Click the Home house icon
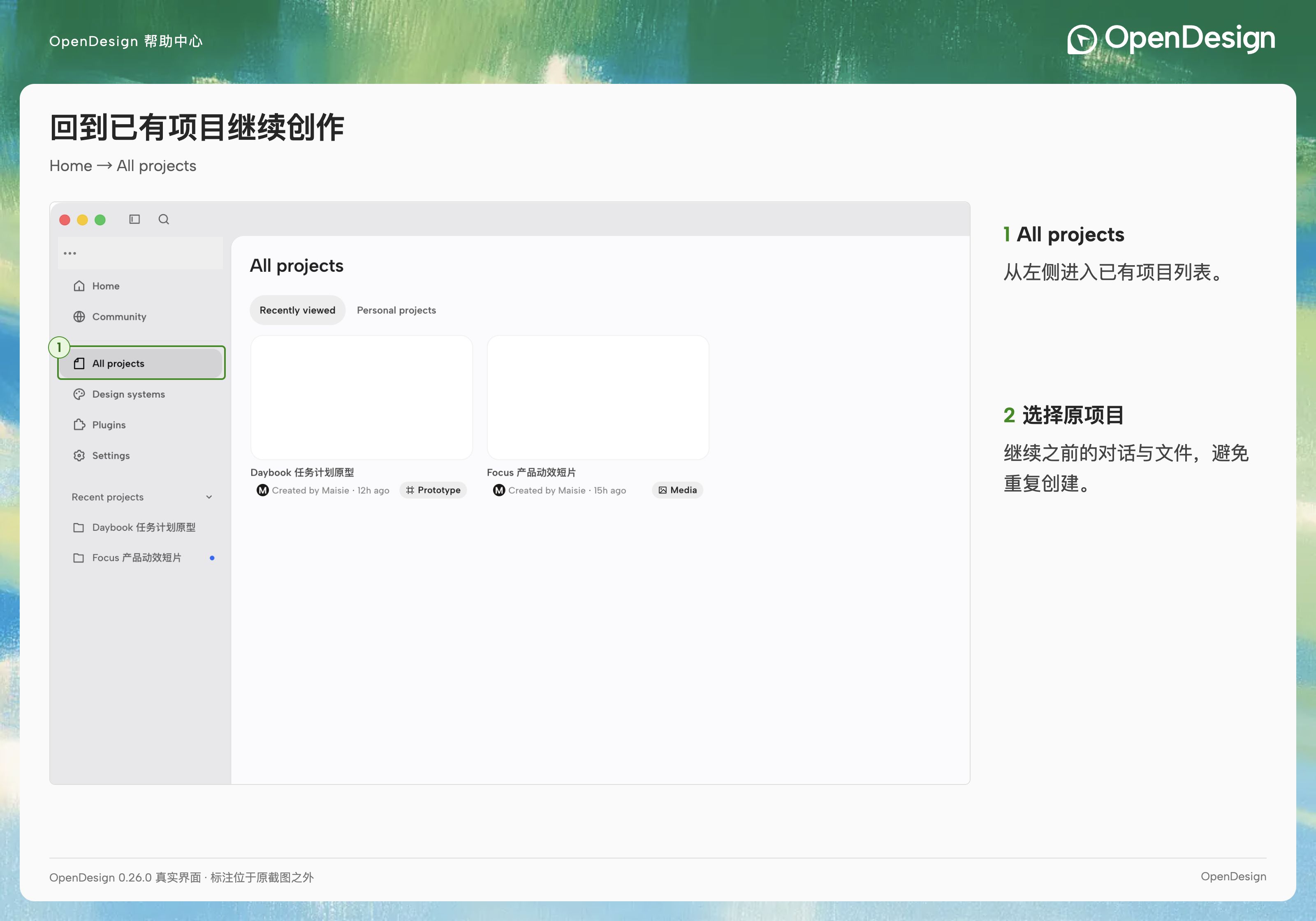The height and width of the screenshot is (921, 1316). coord(79,286)
